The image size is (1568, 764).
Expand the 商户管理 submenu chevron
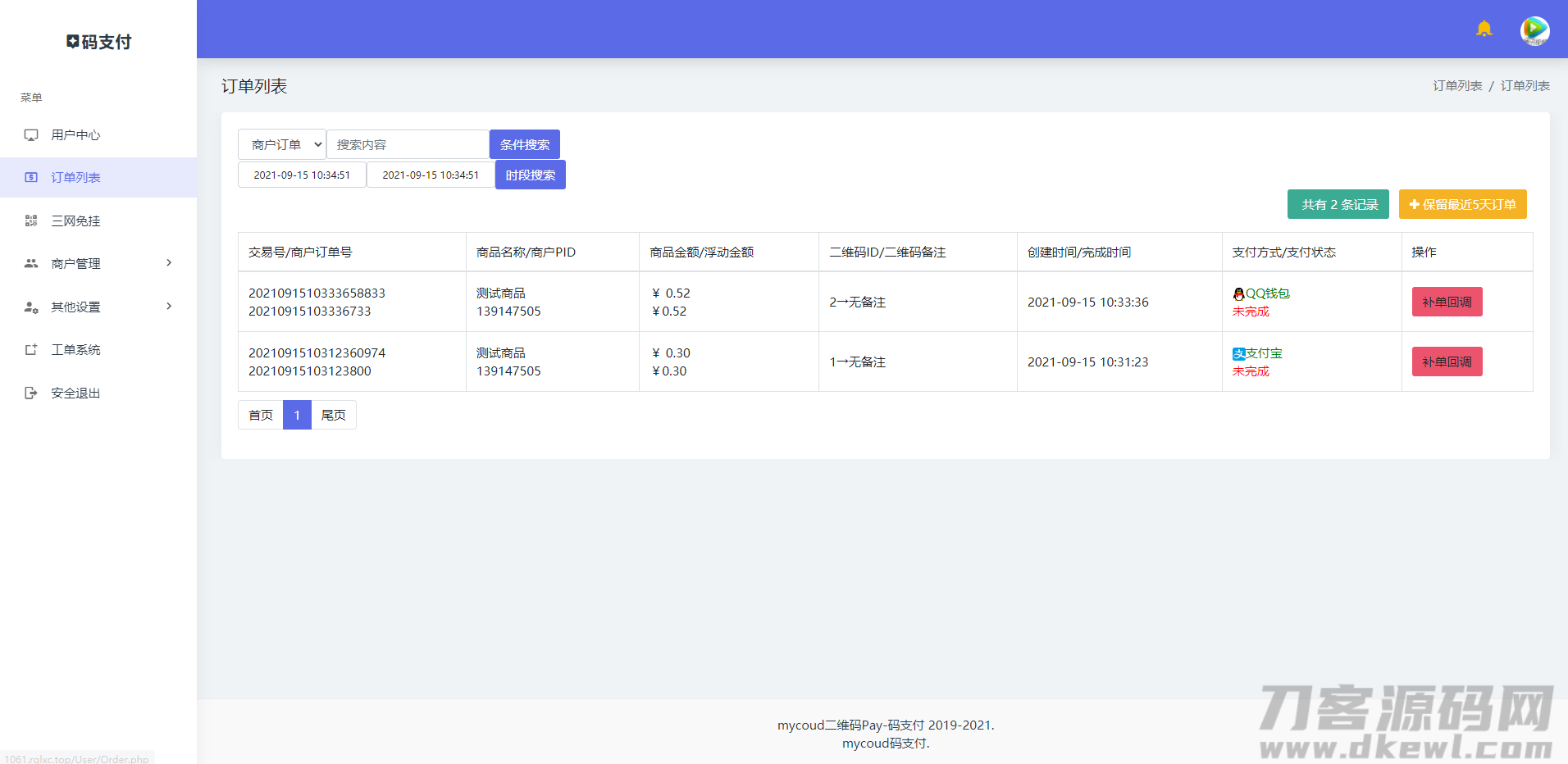pos(169,263)
